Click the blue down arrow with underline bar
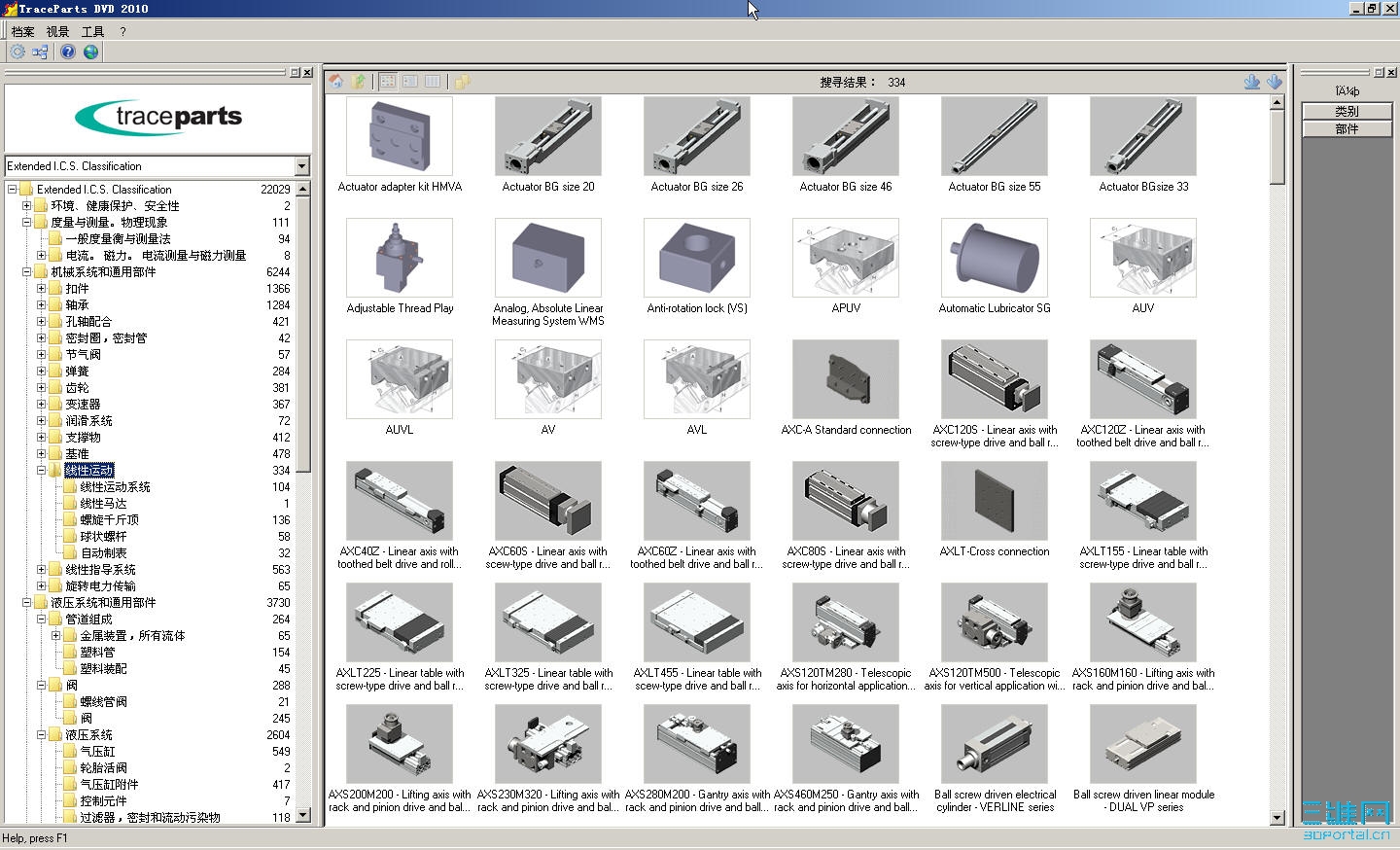Viewport: 1400px width, 850px height. coord(1252,82)
